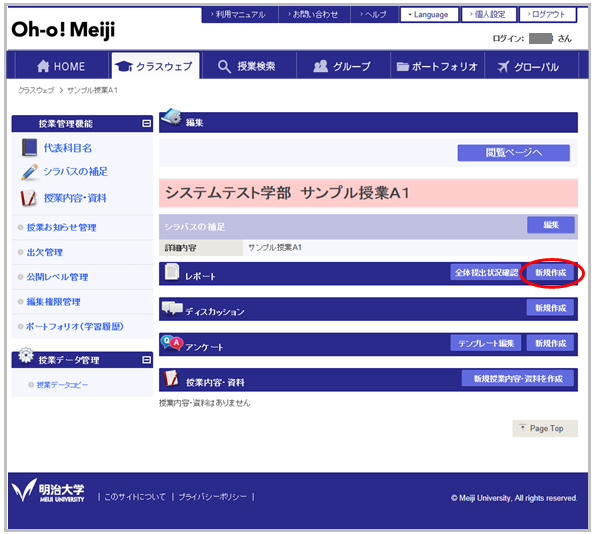
Task: Collapse the 授業管理機能 sidebar panel
Action: 146,123
